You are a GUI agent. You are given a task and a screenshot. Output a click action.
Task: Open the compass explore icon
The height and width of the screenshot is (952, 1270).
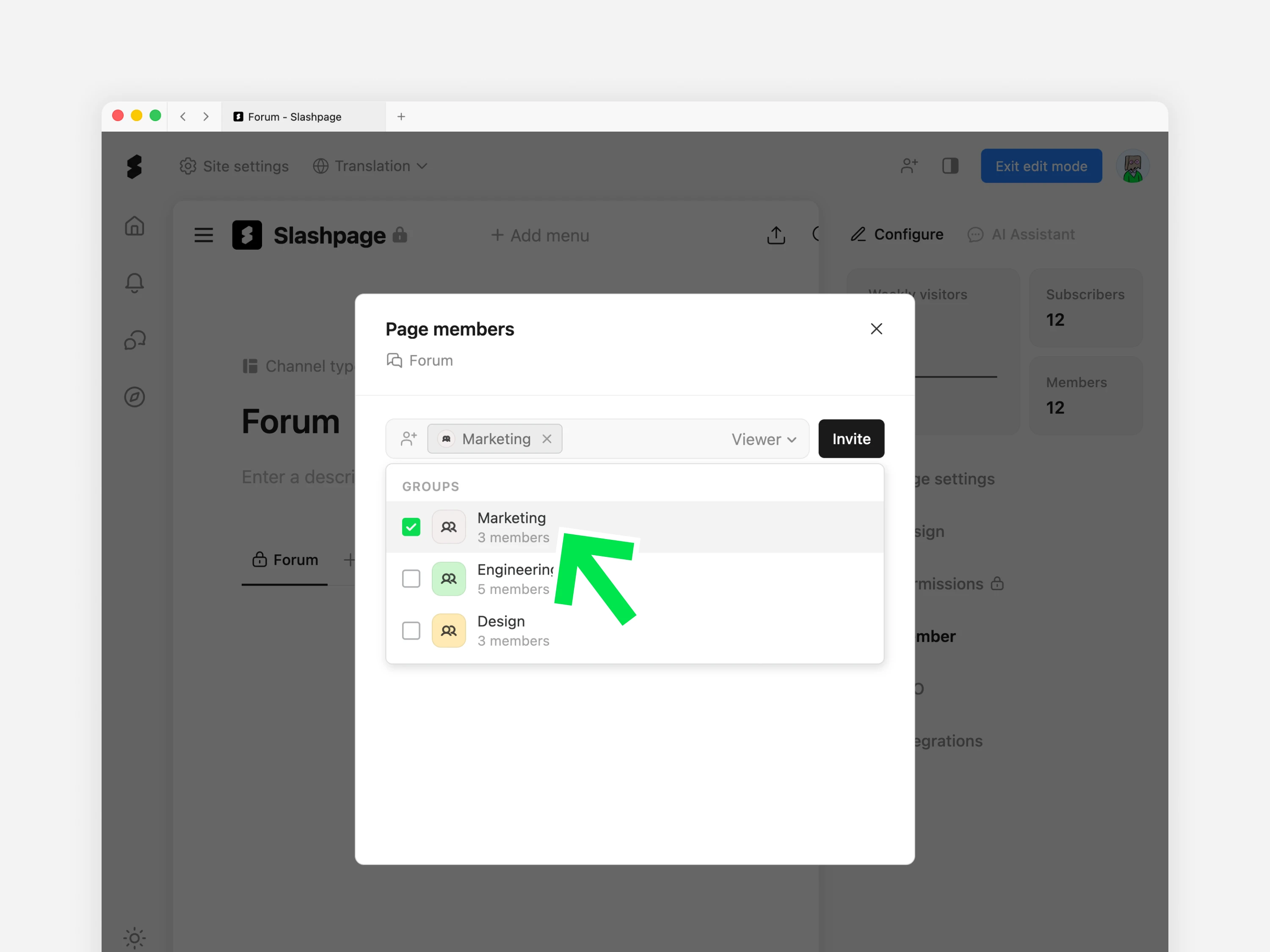tap(134, 397)
